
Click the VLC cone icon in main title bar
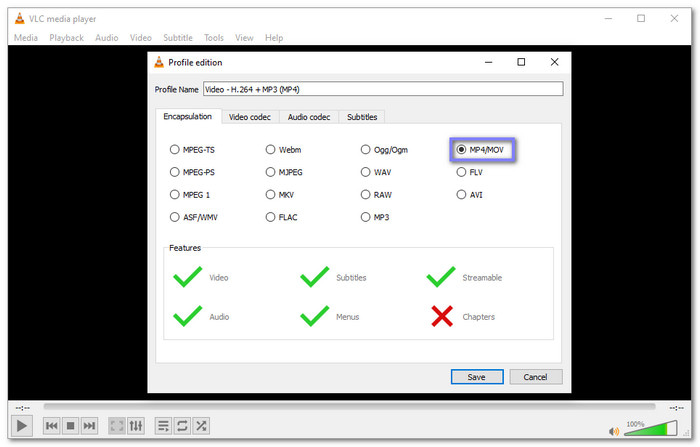19,19
